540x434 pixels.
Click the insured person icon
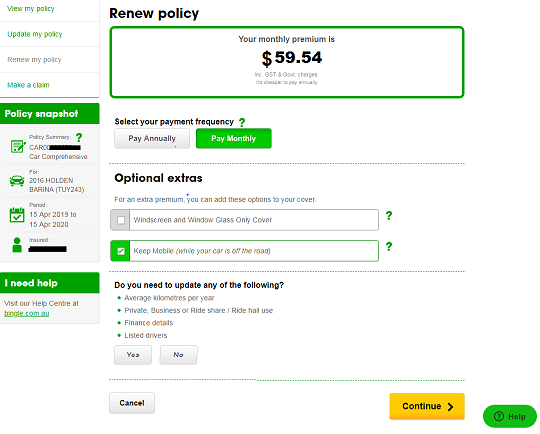[x=17, y=245]
